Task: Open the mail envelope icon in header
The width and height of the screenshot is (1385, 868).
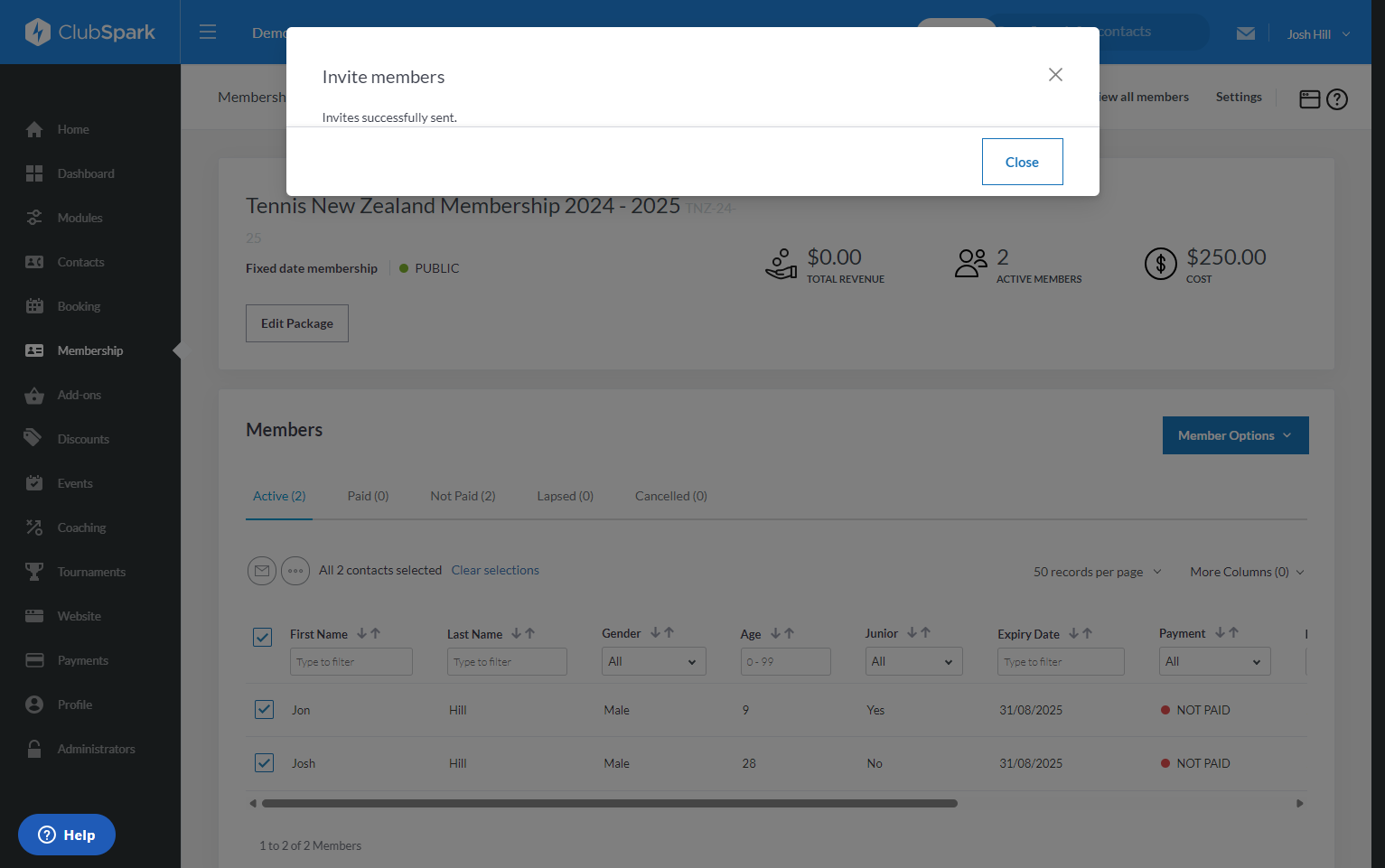Action: click(x=1246, y=33)
